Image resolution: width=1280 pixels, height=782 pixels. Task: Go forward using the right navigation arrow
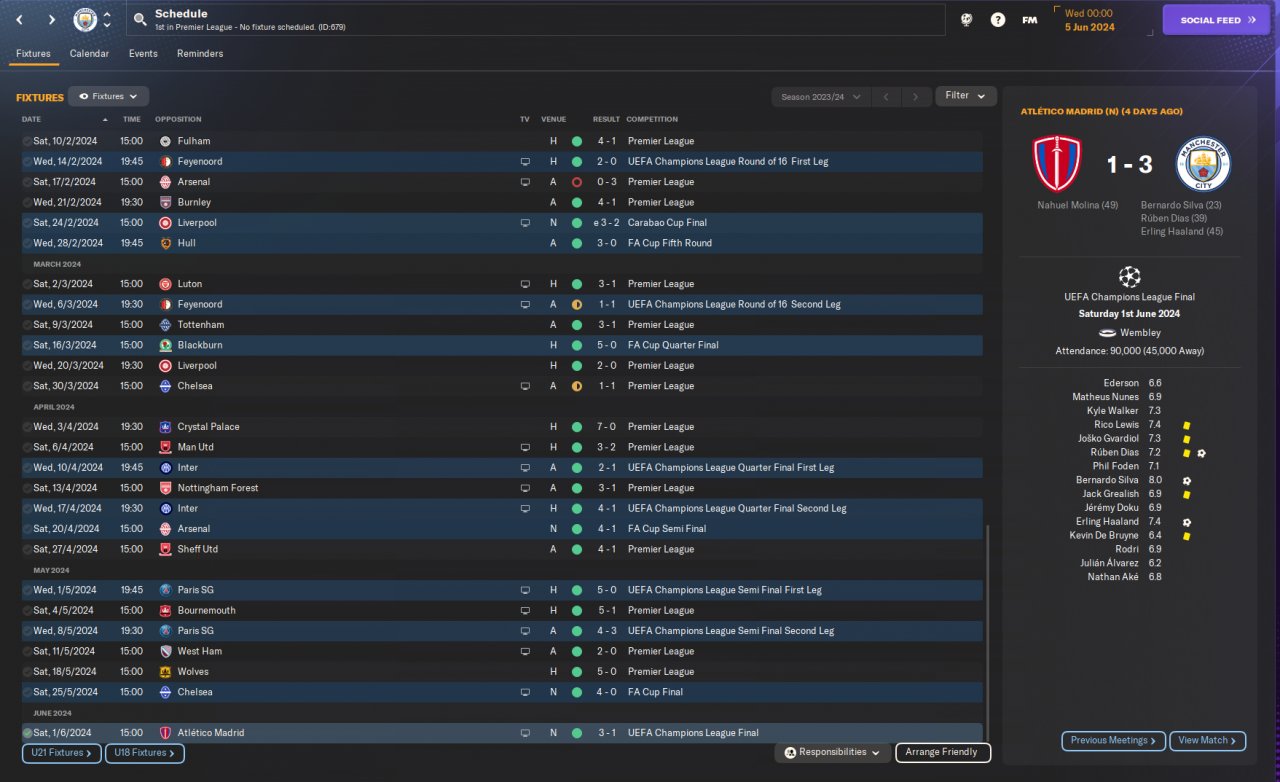(52, 20)
